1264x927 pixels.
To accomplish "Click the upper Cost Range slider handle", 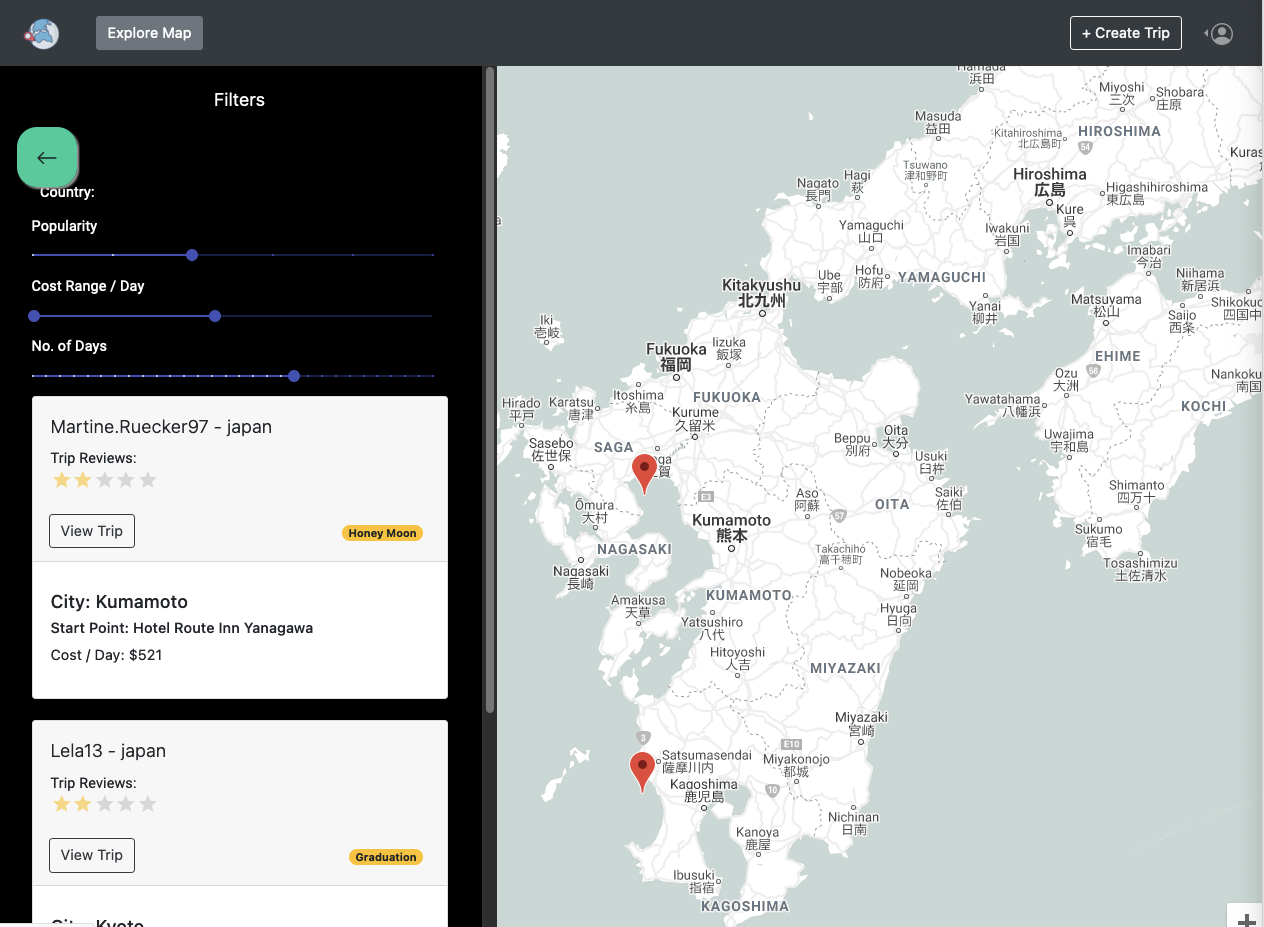I will pos(215,316).
